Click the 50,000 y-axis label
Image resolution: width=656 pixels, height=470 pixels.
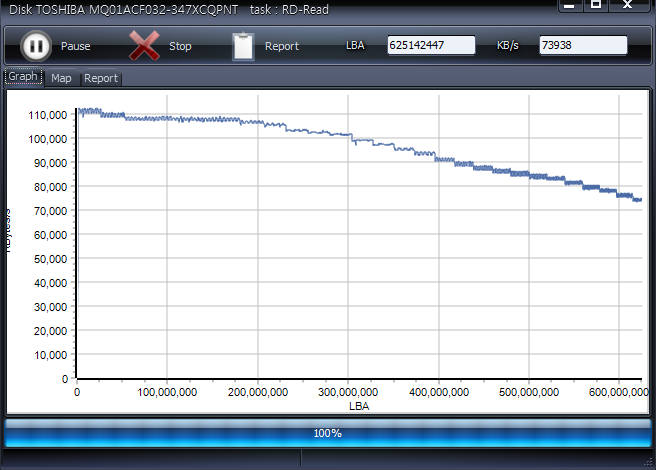[50, 259]
